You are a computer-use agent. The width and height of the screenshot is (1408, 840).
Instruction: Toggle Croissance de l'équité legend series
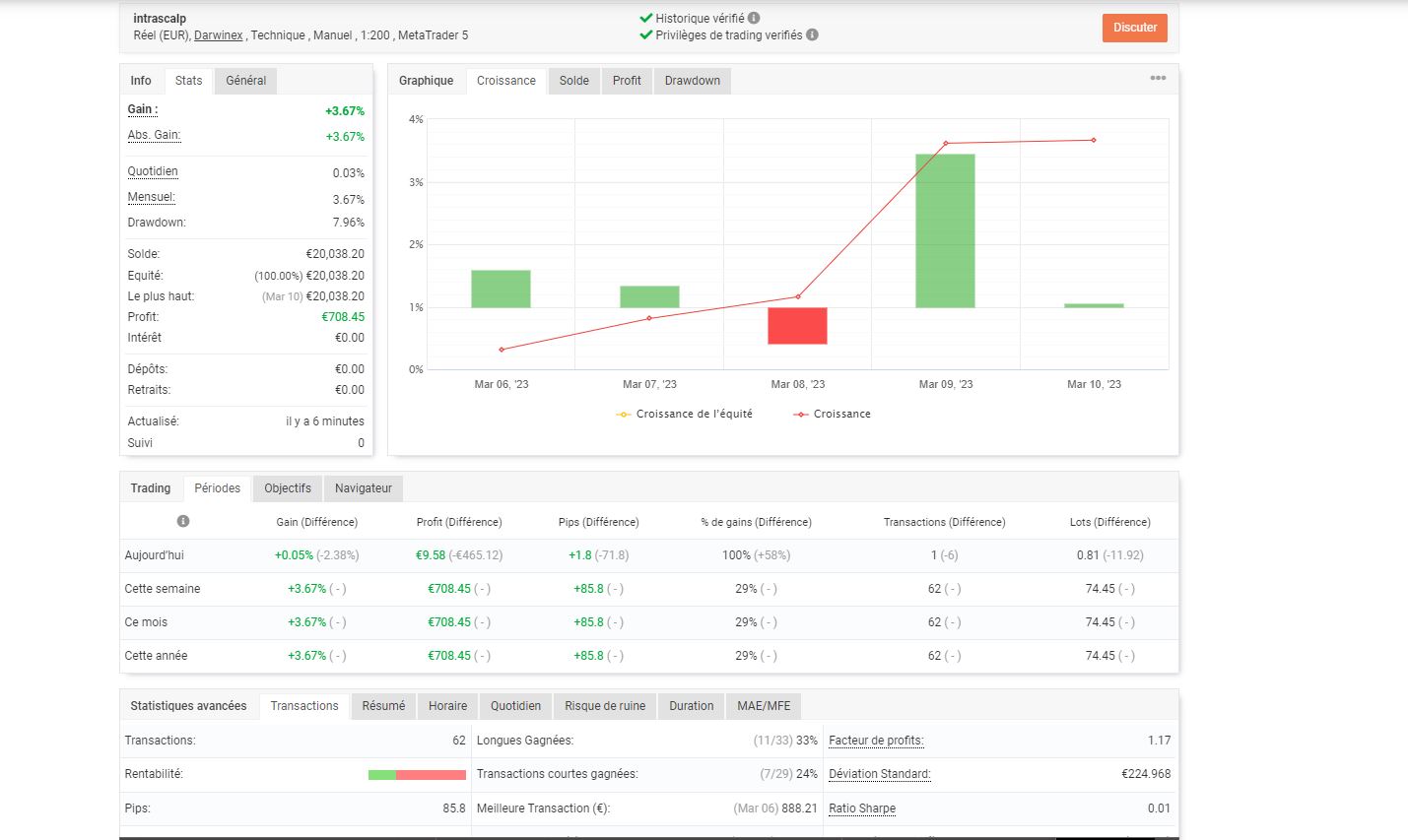685,414
